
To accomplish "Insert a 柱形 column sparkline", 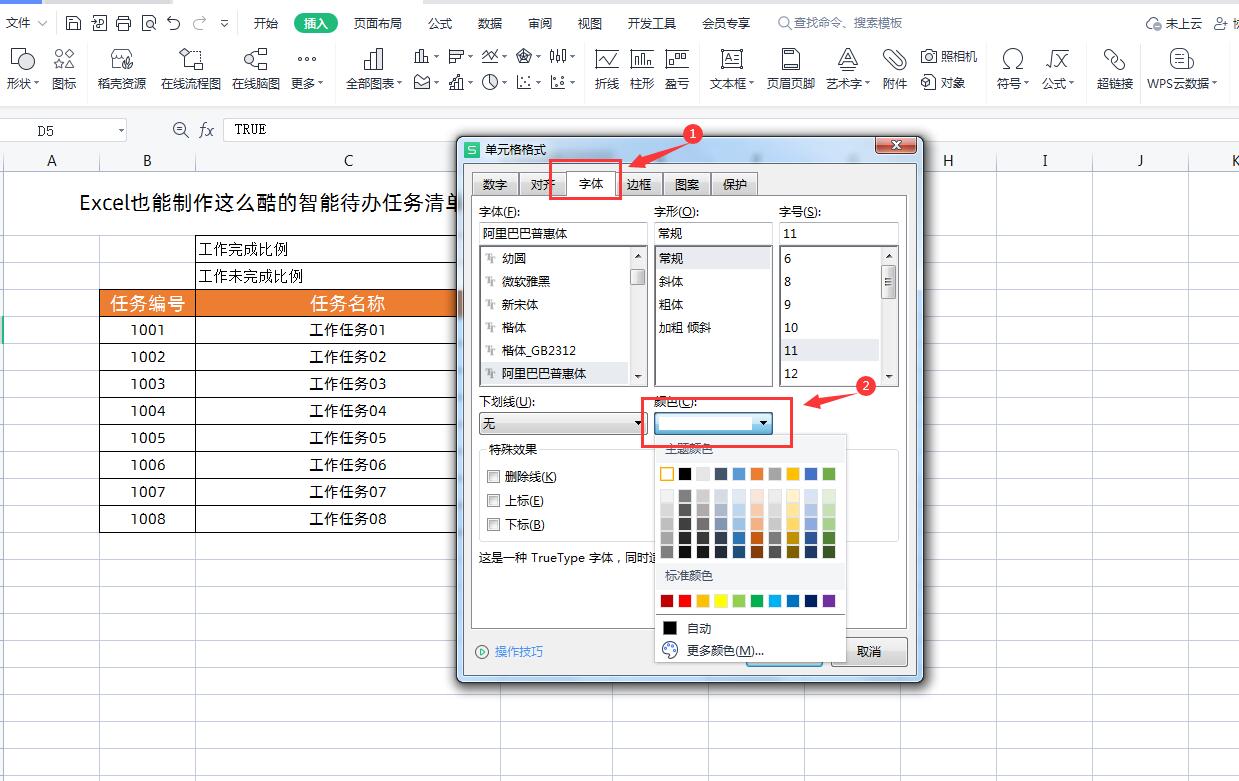I will (641, 68).
